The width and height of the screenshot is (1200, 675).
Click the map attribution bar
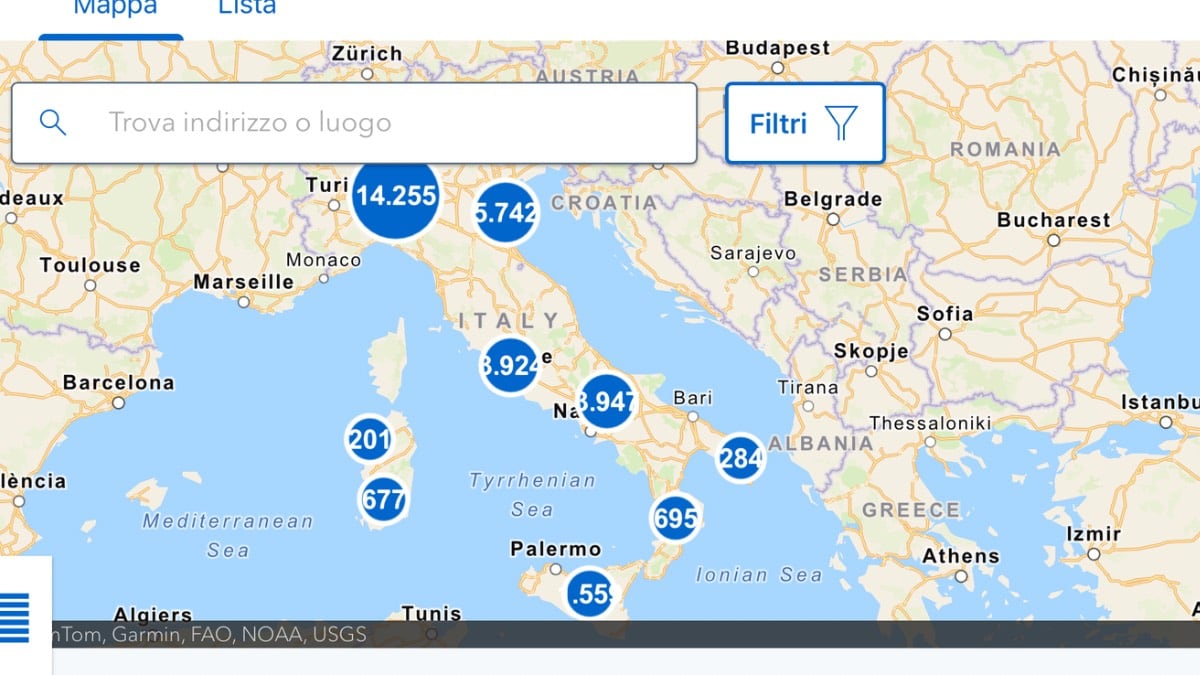pyautogui.click(x=600, y=634)
